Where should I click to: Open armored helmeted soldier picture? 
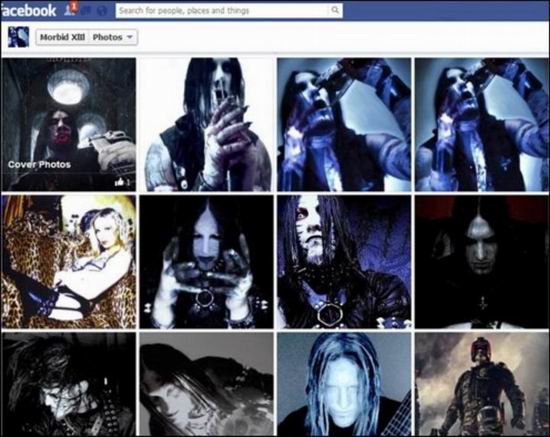click(482, 384)
